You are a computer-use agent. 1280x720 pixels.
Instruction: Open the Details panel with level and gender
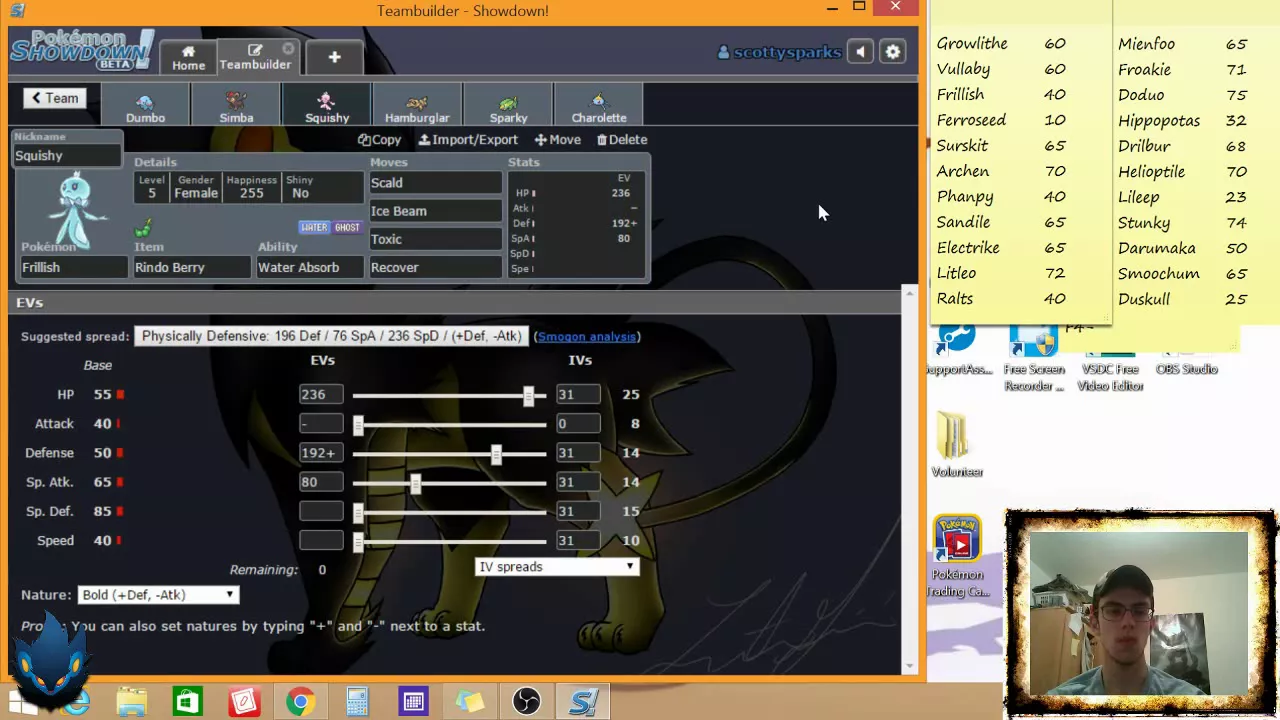tap(249, 187)
